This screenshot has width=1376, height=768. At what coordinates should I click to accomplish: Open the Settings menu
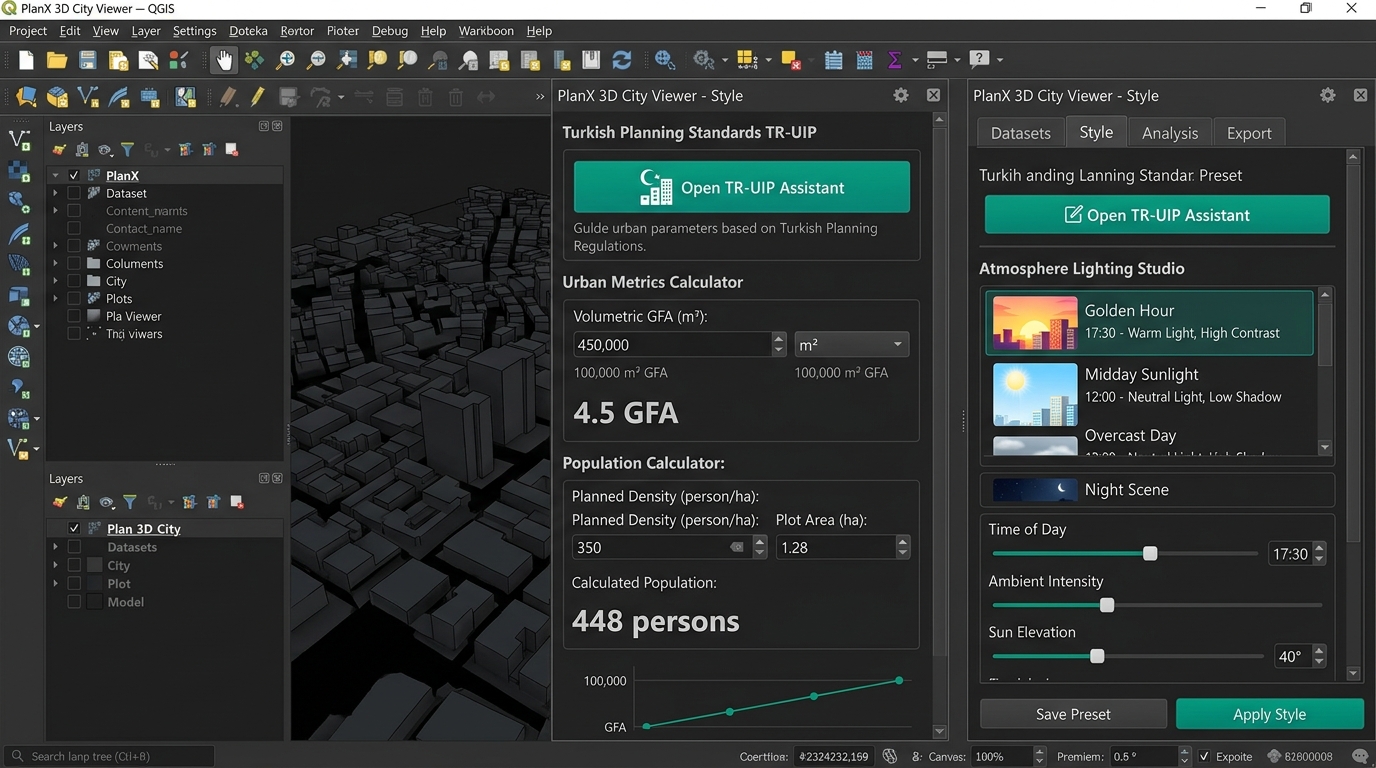pos(194,31)
